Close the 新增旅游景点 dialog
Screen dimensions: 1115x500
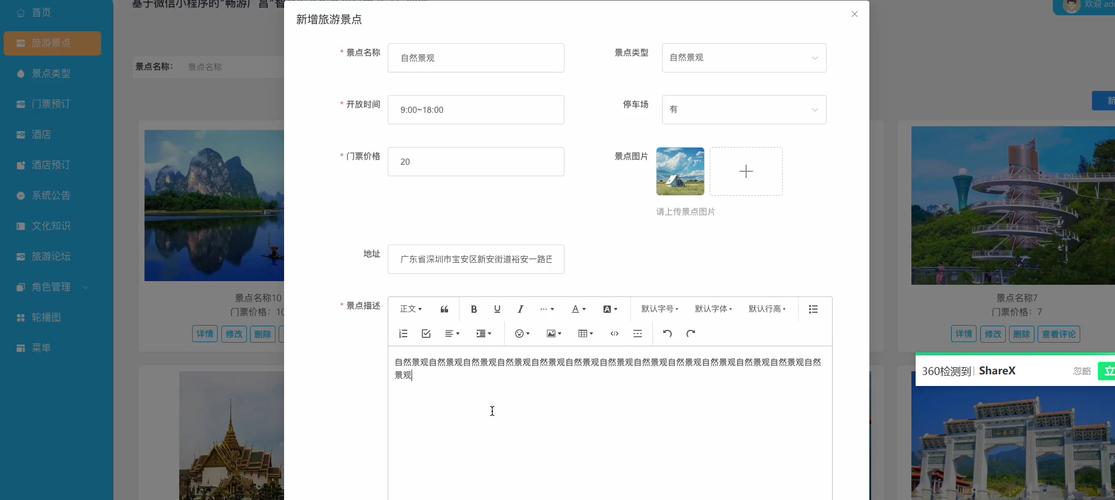click(x=855, y=14)
